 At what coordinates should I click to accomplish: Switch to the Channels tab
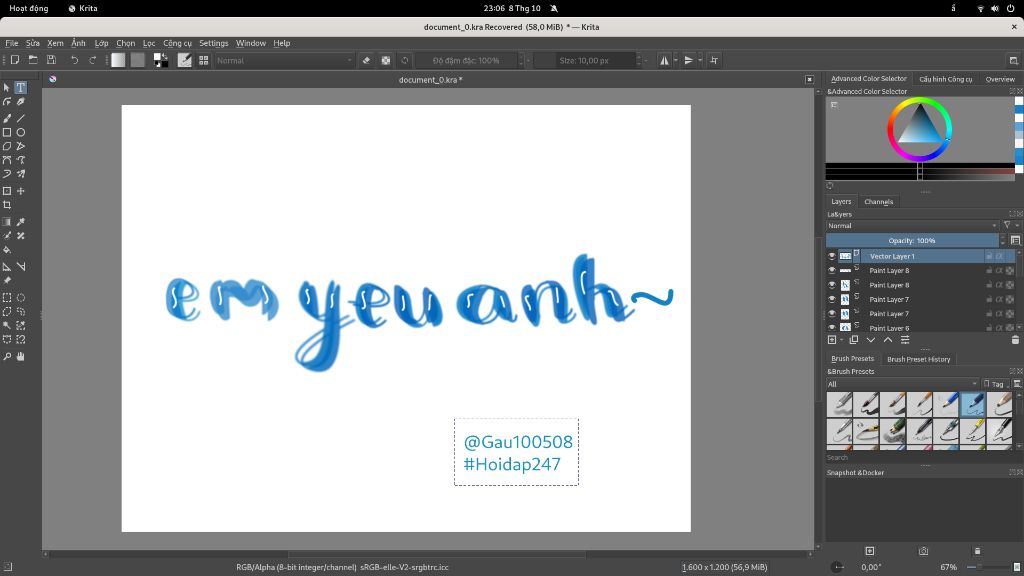(878, 201)
